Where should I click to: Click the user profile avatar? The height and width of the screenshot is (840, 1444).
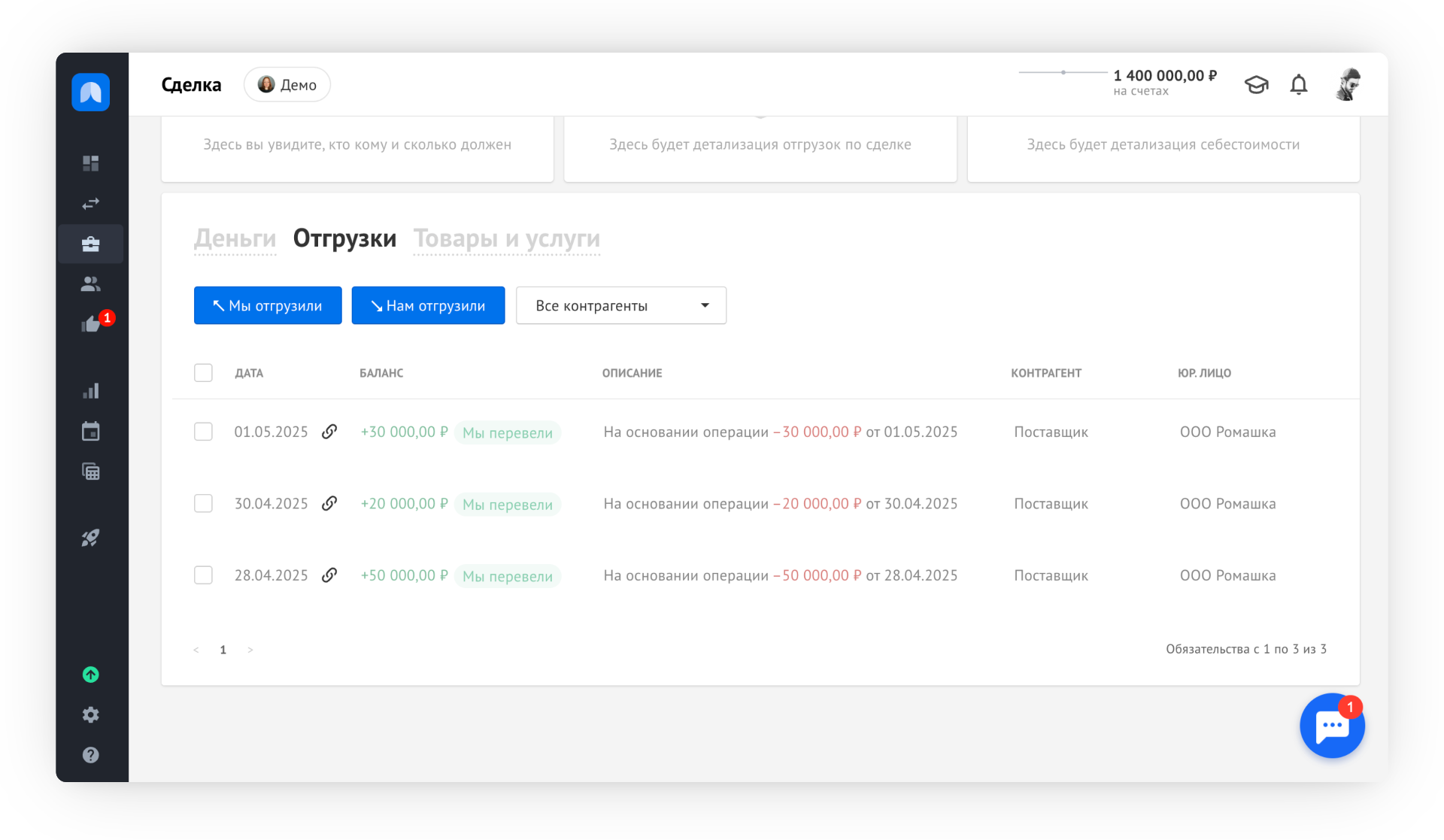pos(1348,84)
